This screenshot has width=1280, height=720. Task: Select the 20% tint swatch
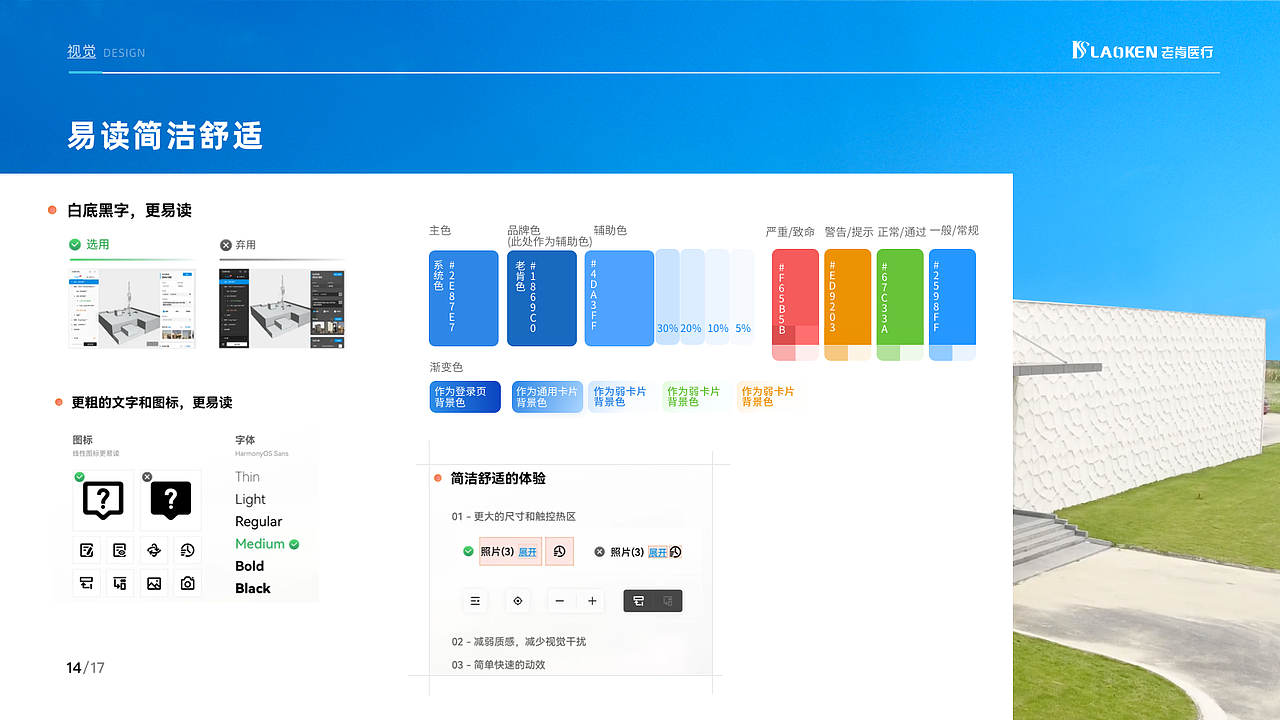(x=692, y=298)
